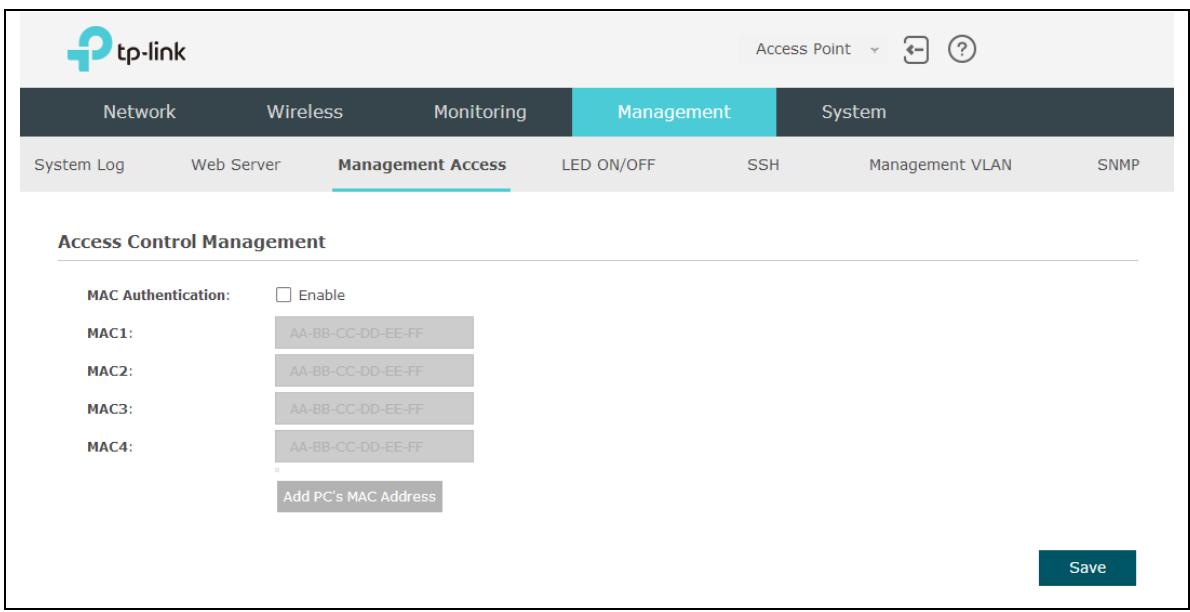Viewport: 1190px width, 612px height.
Task: Click Add PC's MAC Address button
Action: click(x=360, y=497)
